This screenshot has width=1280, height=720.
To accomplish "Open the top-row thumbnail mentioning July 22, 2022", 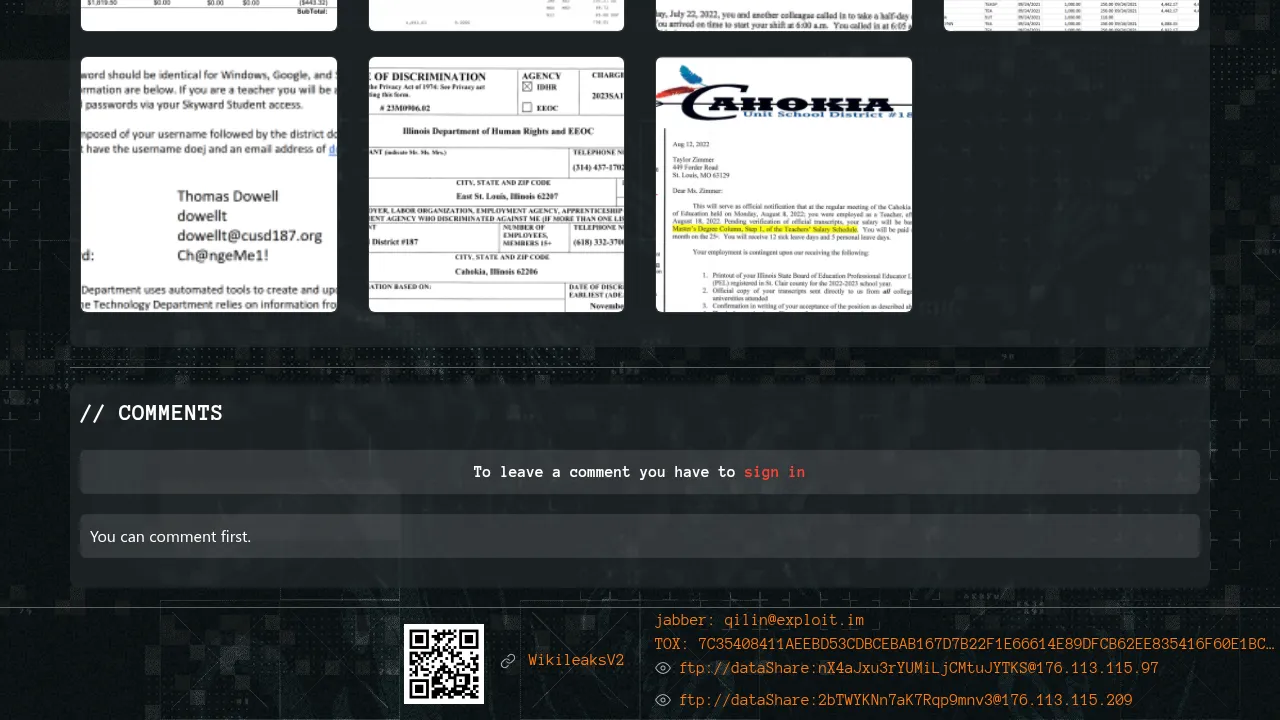I will tap(784, 14).
